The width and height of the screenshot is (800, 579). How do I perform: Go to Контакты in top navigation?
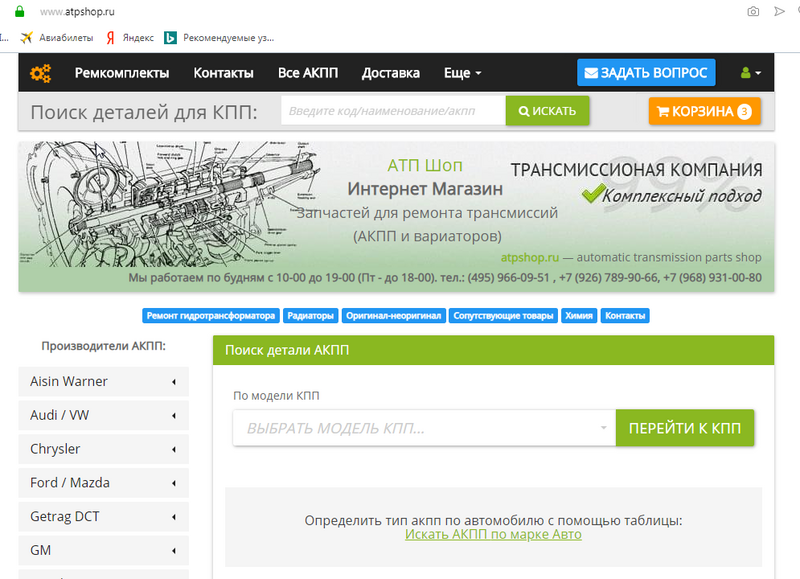click(223, 73)
